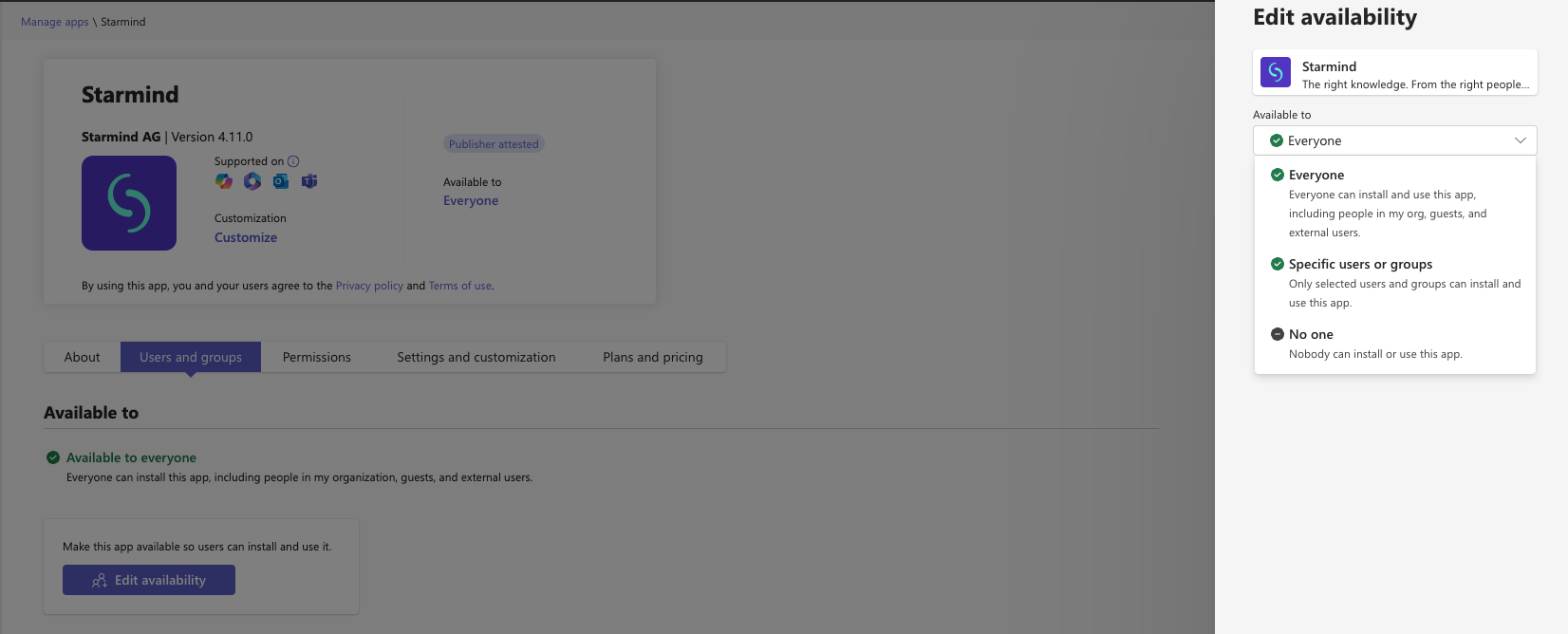Select the No one option

[x=1394, y=344]
